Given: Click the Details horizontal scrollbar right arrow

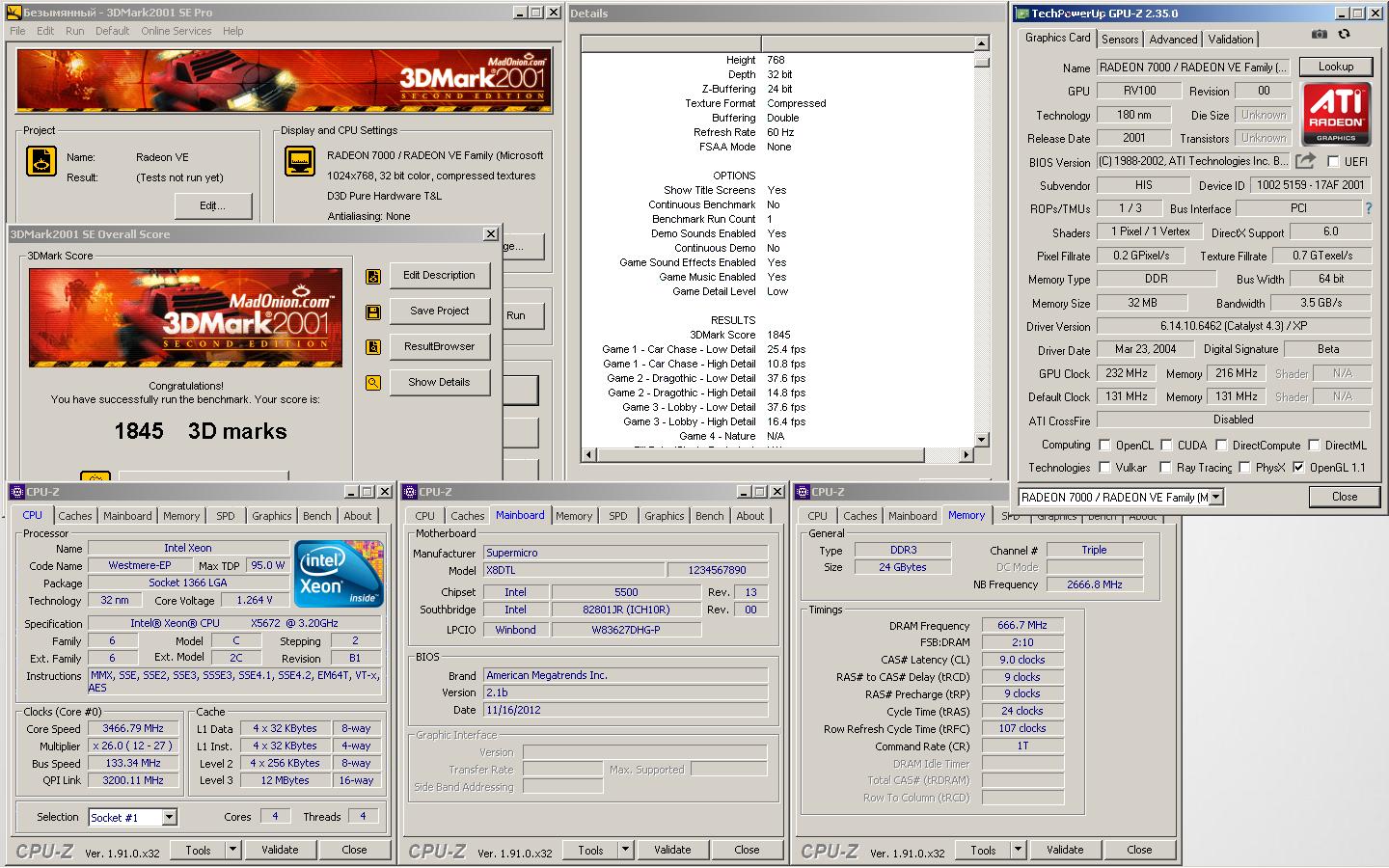Looking at the screenshot, I should [x=967, y=454].
